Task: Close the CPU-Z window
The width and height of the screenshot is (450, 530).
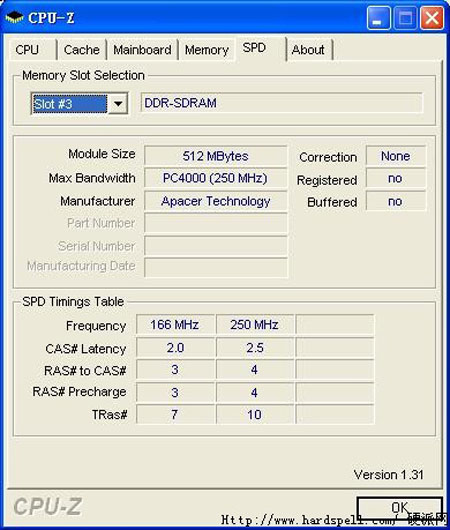Action: (x=432, y=18)
